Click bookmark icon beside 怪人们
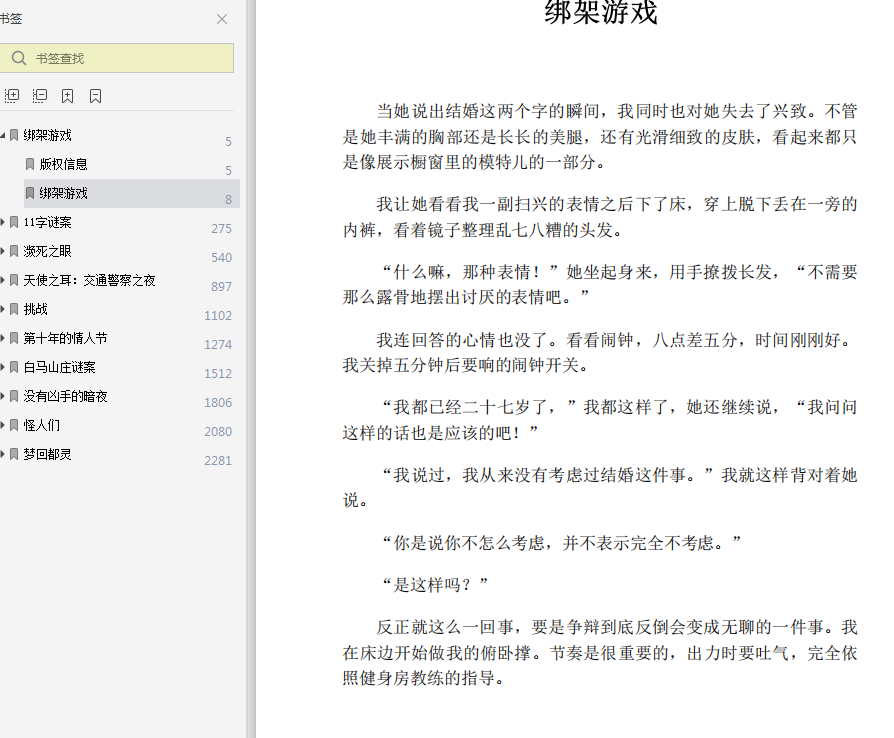The height and width of the screenshot is (738, 894). [x=14, y=425]
